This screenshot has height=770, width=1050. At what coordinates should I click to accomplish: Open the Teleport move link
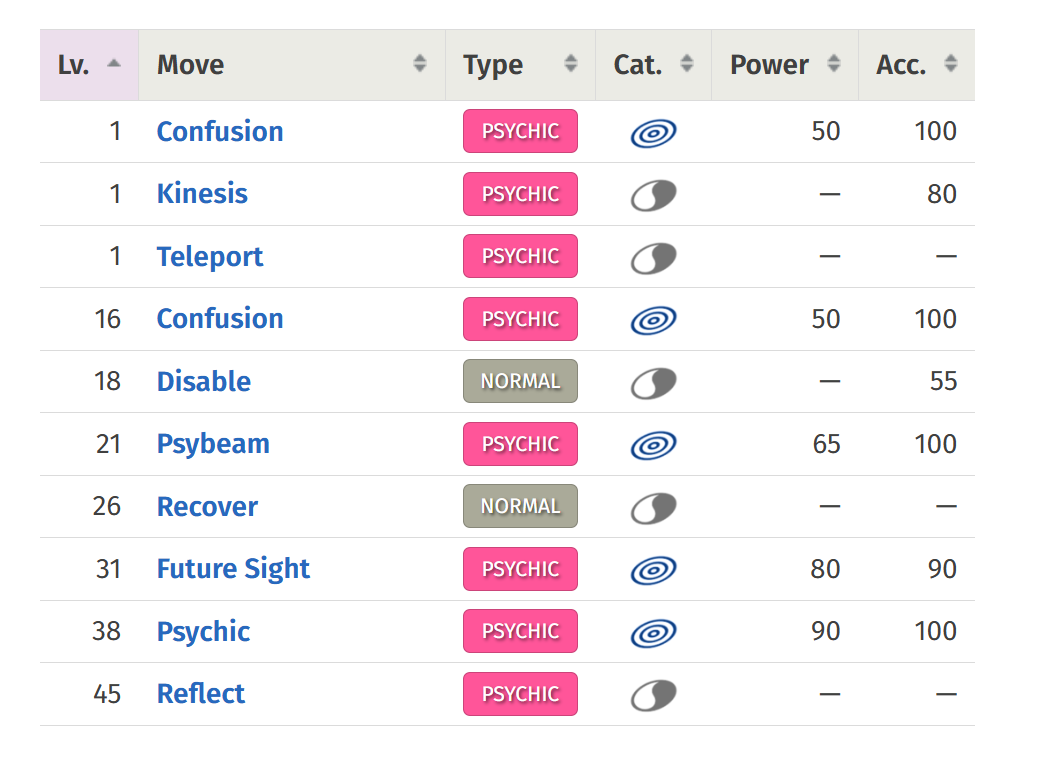point(210,257)
